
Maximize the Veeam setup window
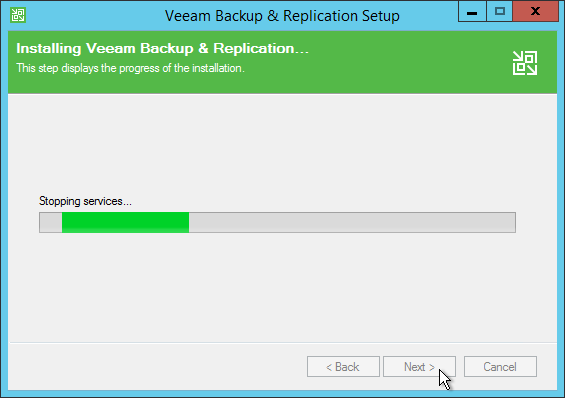[499, 11]
